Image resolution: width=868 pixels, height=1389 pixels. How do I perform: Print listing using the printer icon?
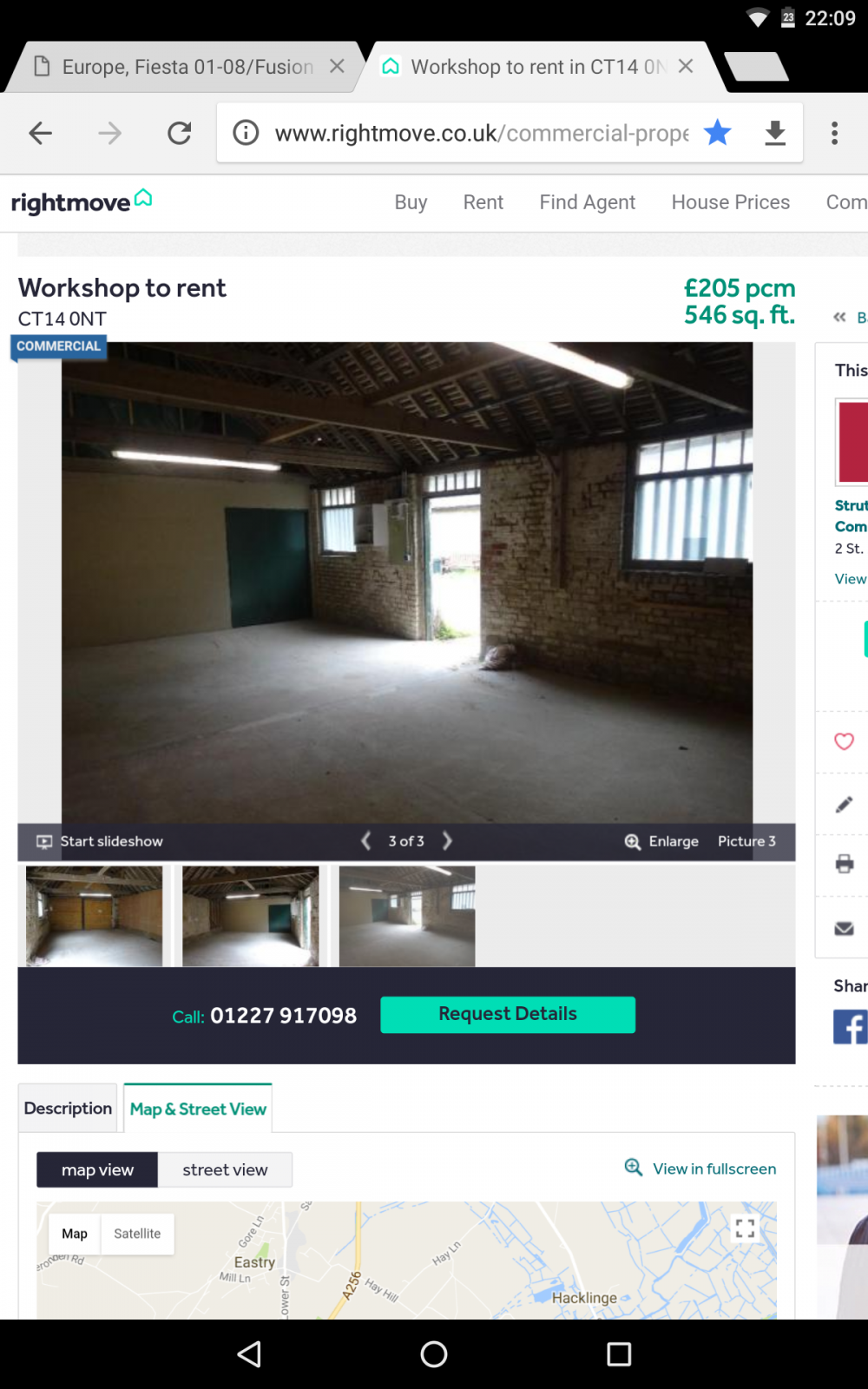[844, 864]
